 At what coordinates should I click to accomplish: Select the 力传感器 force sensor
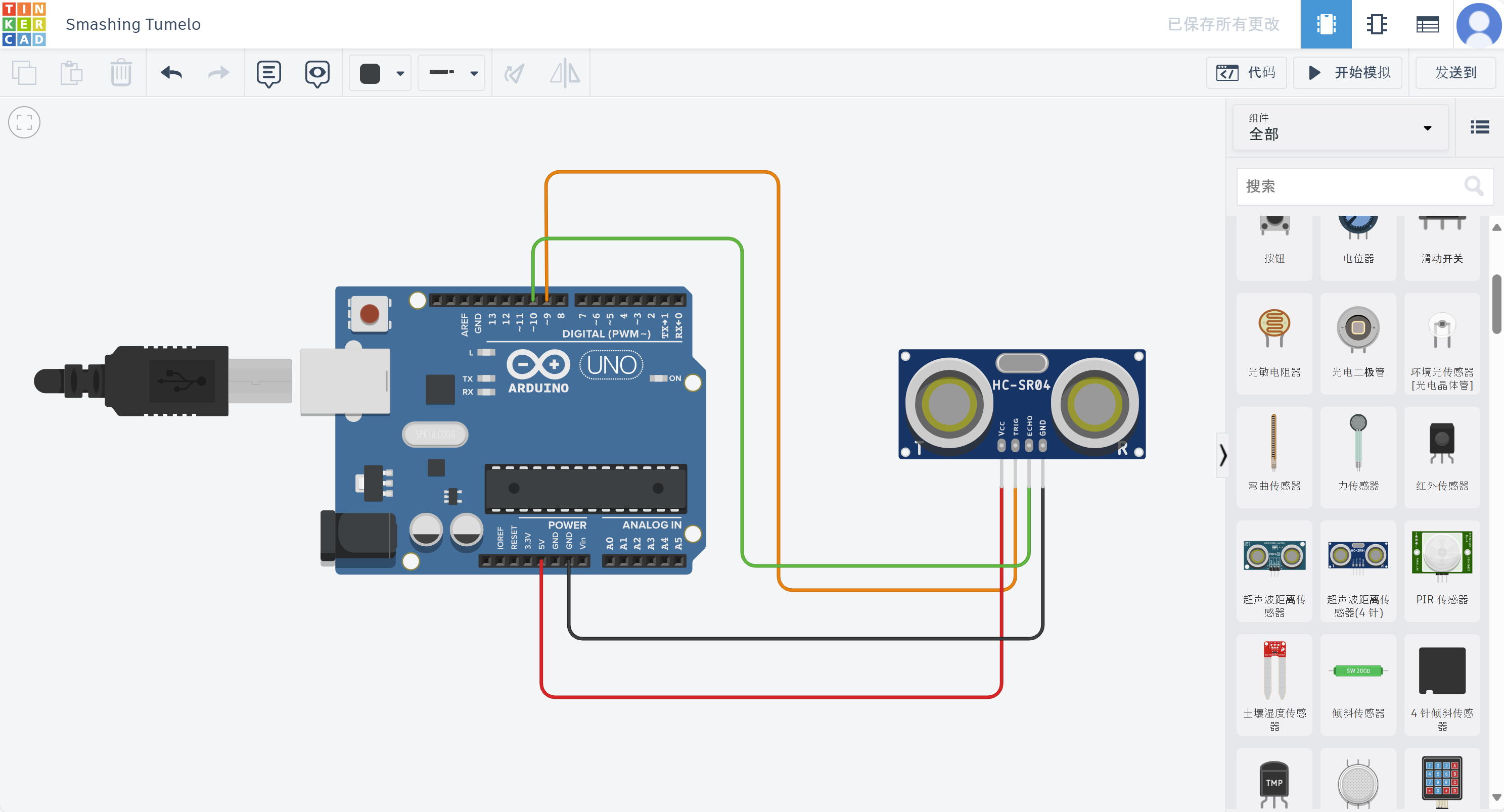coord(1358,457)
